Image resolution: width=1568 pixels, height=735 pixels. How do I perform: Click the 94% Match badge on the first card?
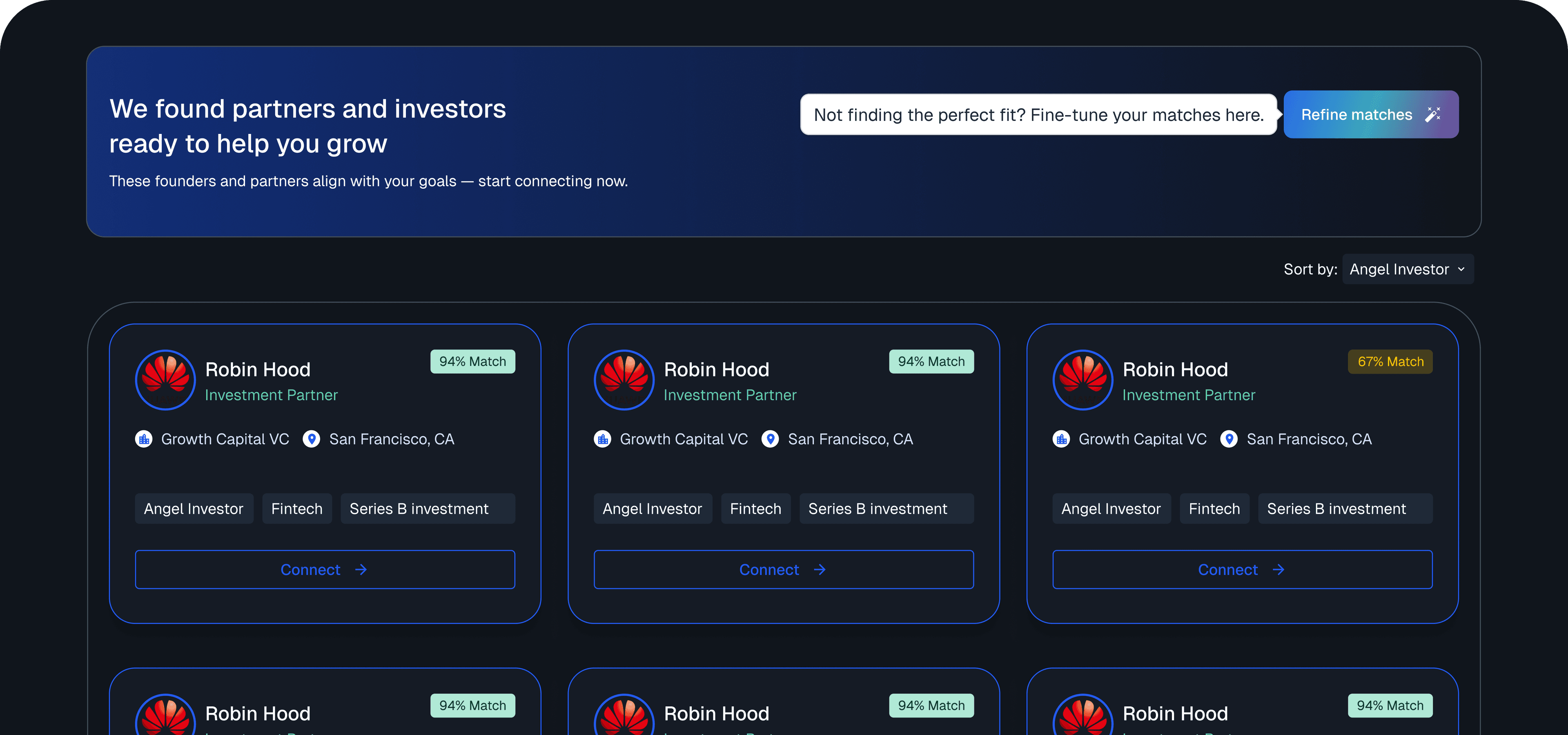(472, 361)
